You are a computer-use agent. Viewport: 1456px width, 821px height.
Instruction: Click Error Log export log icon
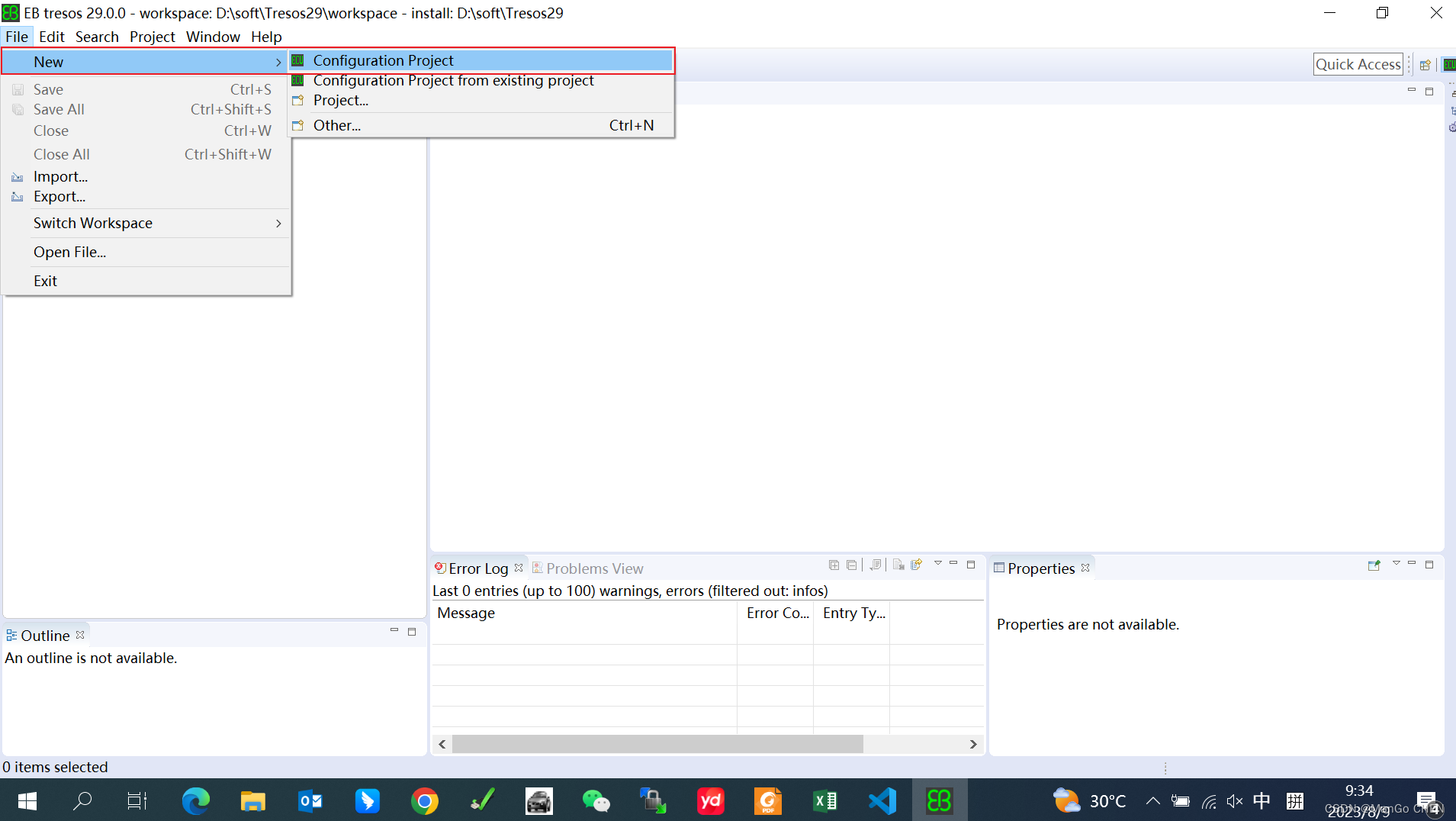point(917,565)
